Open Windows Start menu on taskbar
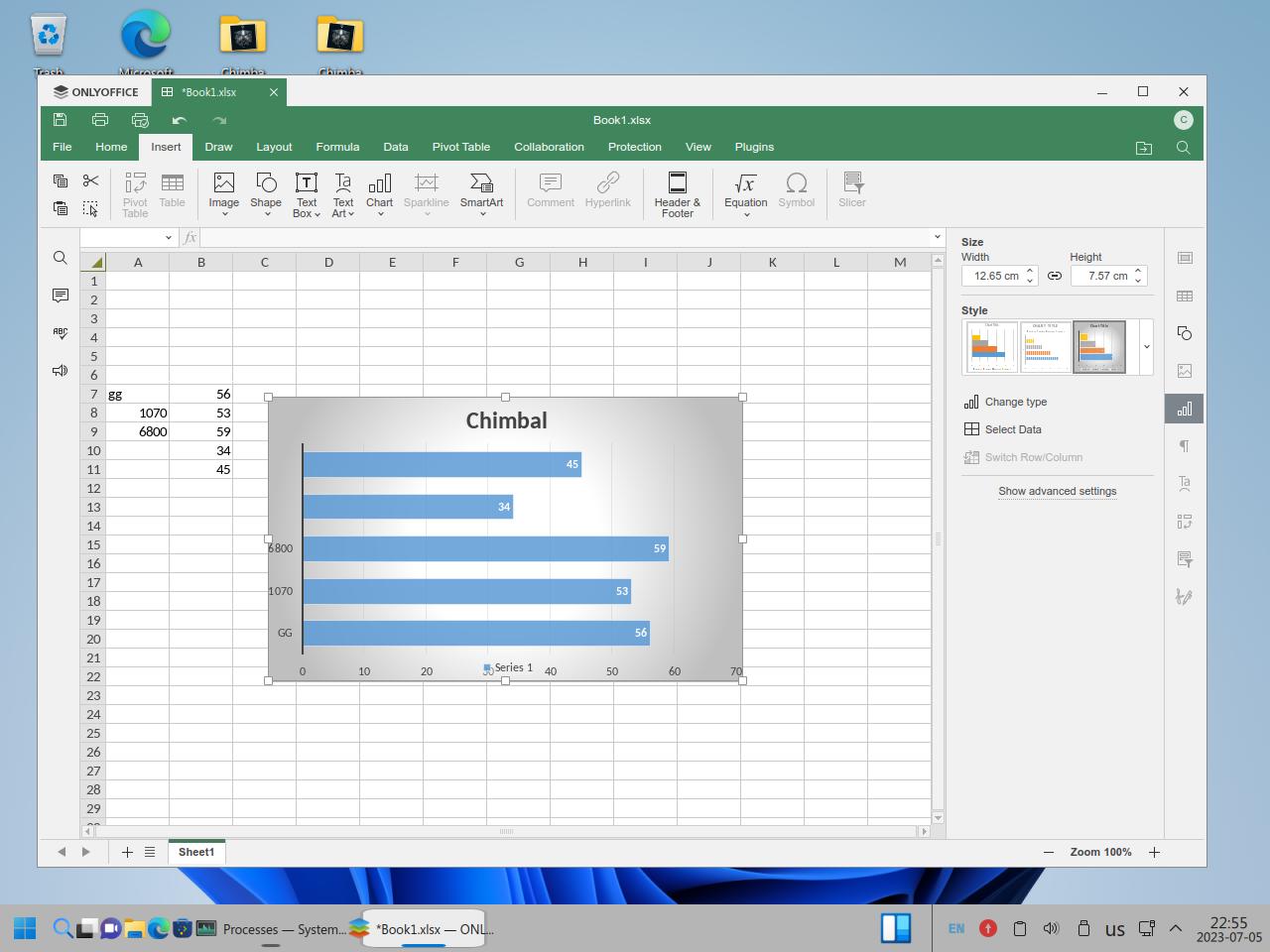Screen dimensions: 1270x952 point(26,928)
